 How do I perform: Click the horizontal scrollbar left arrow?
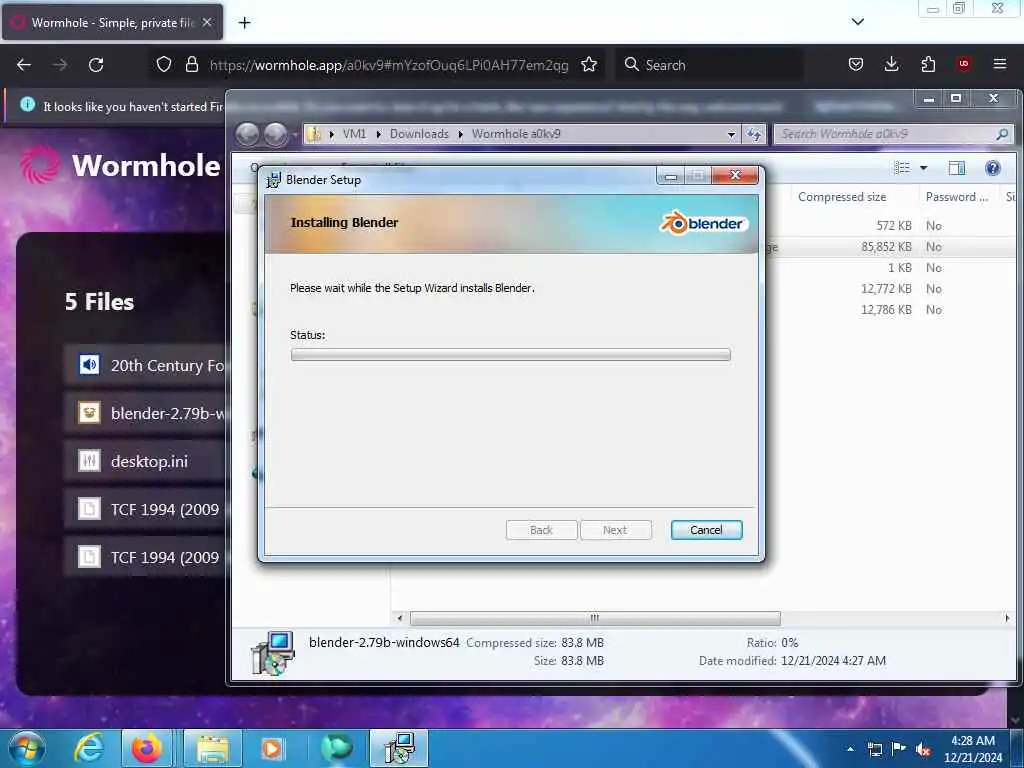(400, 618)
